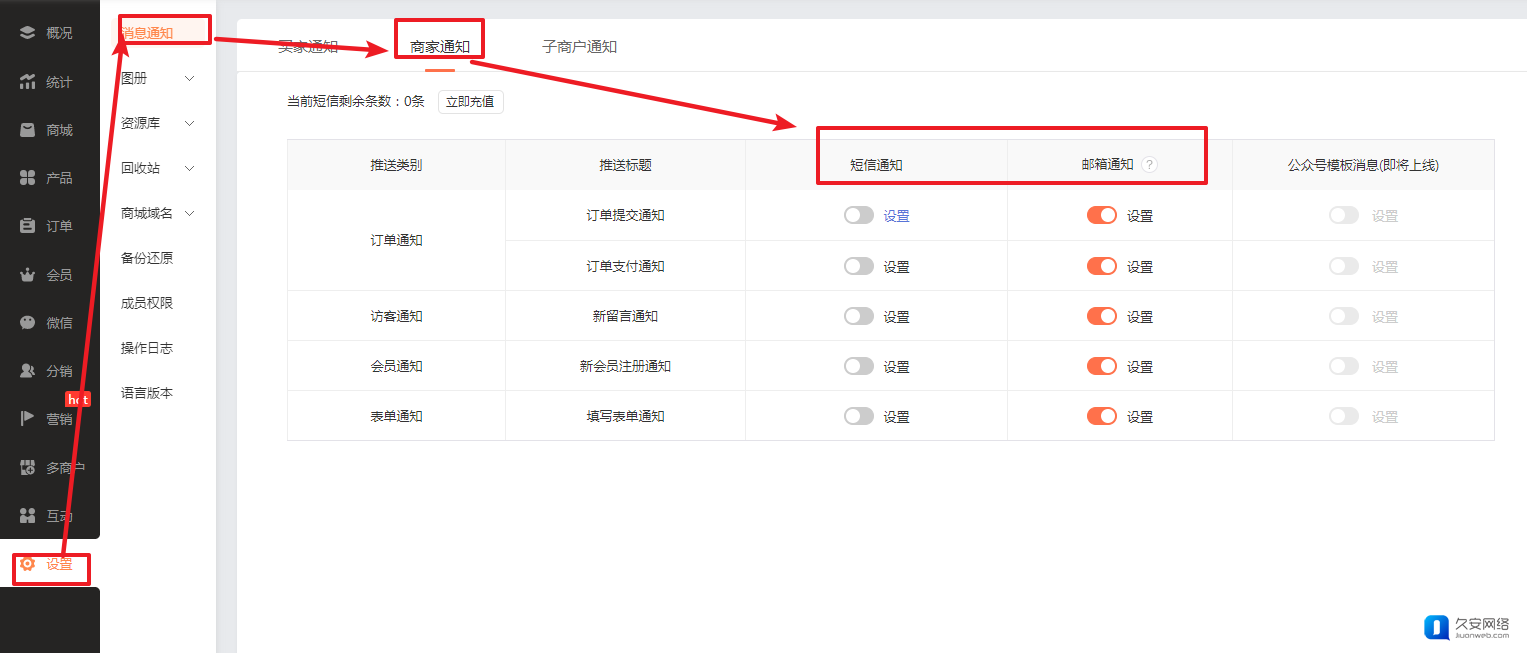The width and height of the screenshot is (1527, 653).
Task: Expand the 商城域名 submenu
Action: 189,213
